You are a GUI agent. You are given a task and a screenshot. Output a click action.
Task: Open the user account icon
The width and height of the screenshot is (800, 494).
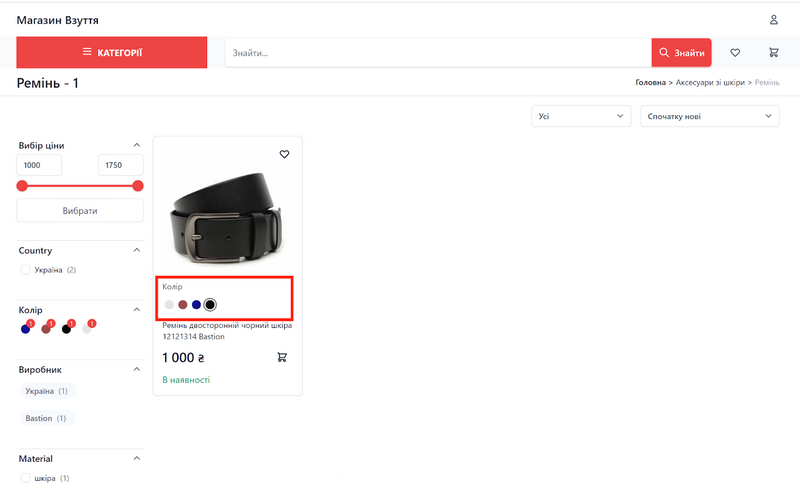point(773,20)
